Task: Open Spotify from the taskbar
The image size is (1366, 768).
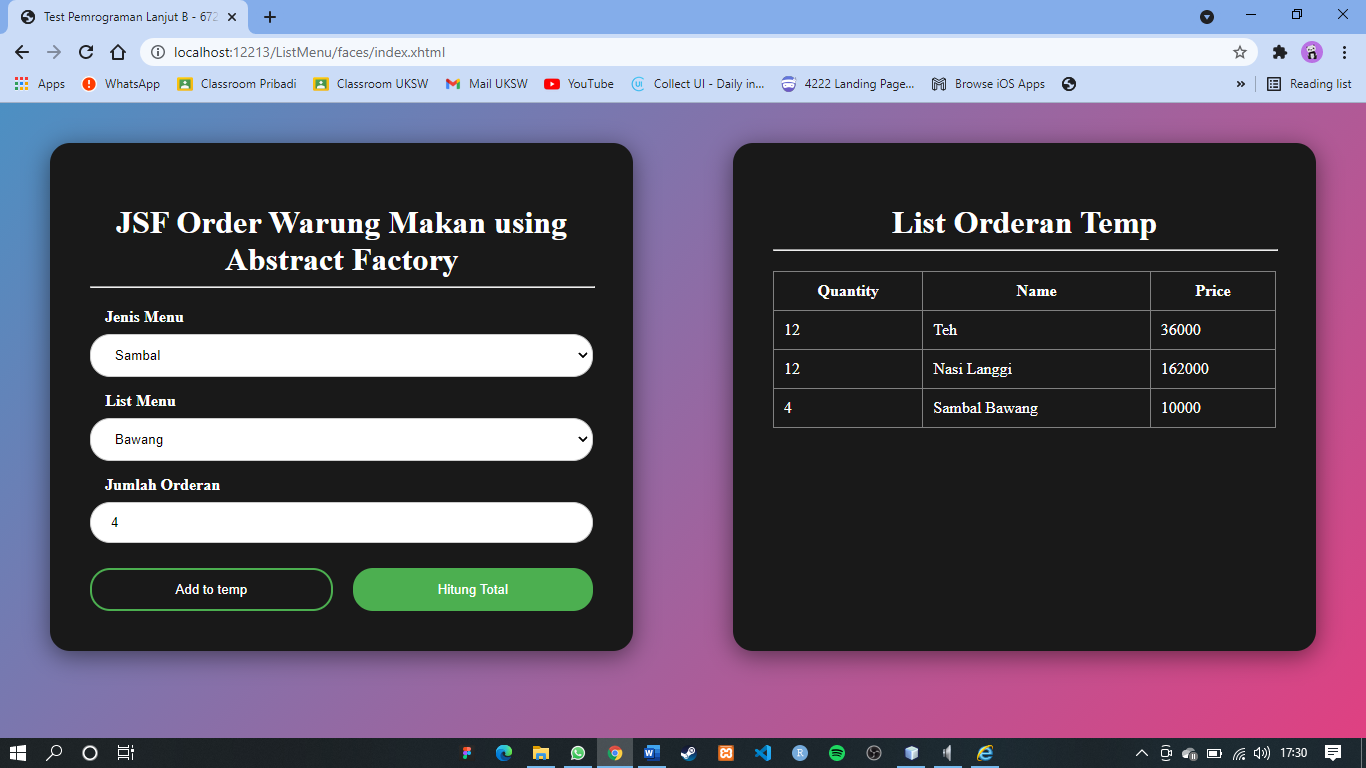Action: pos(837,753)
